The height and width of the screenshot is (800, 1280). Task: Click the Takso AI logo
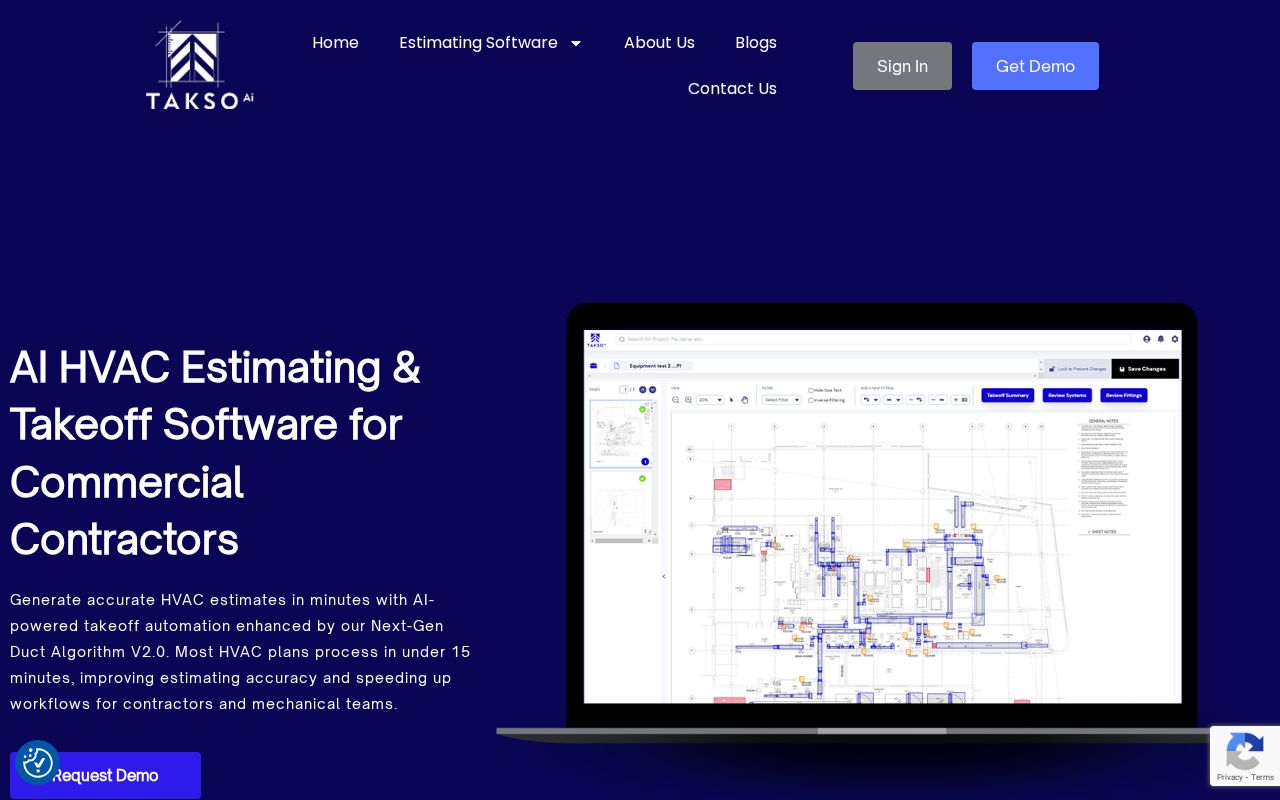tap(199, 65)
